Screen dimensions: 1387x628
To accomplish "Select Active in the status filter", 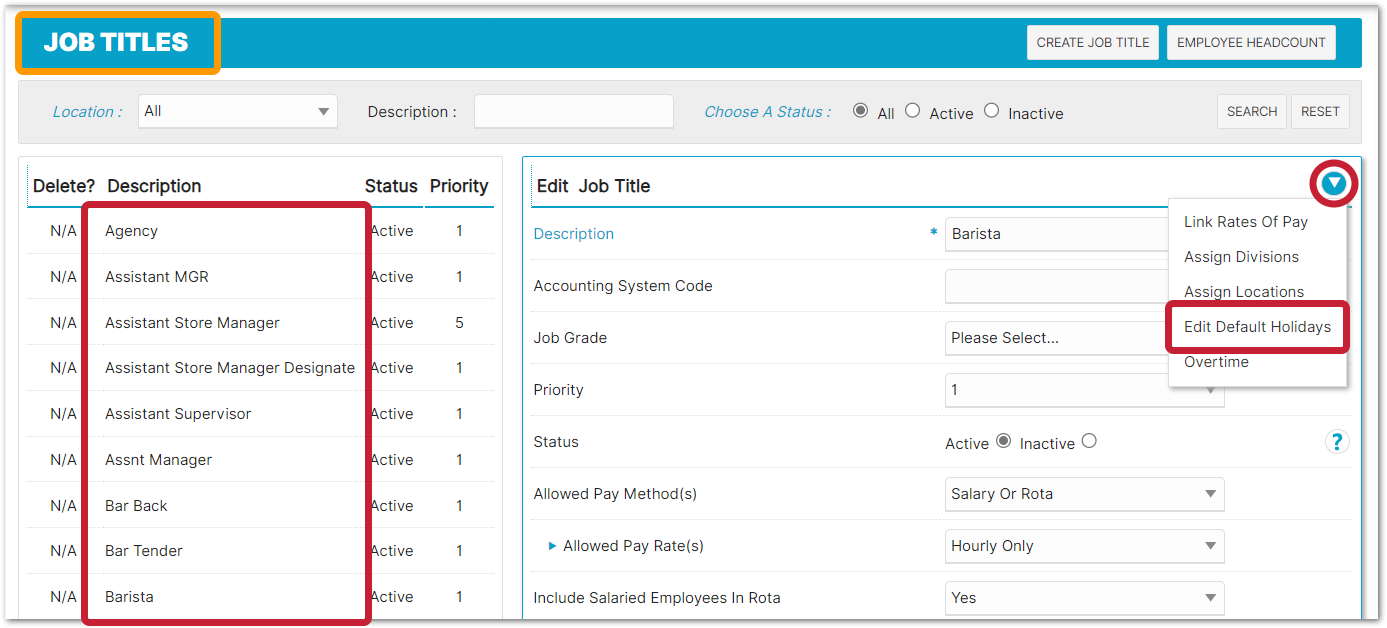I will [x=912, y=111].
